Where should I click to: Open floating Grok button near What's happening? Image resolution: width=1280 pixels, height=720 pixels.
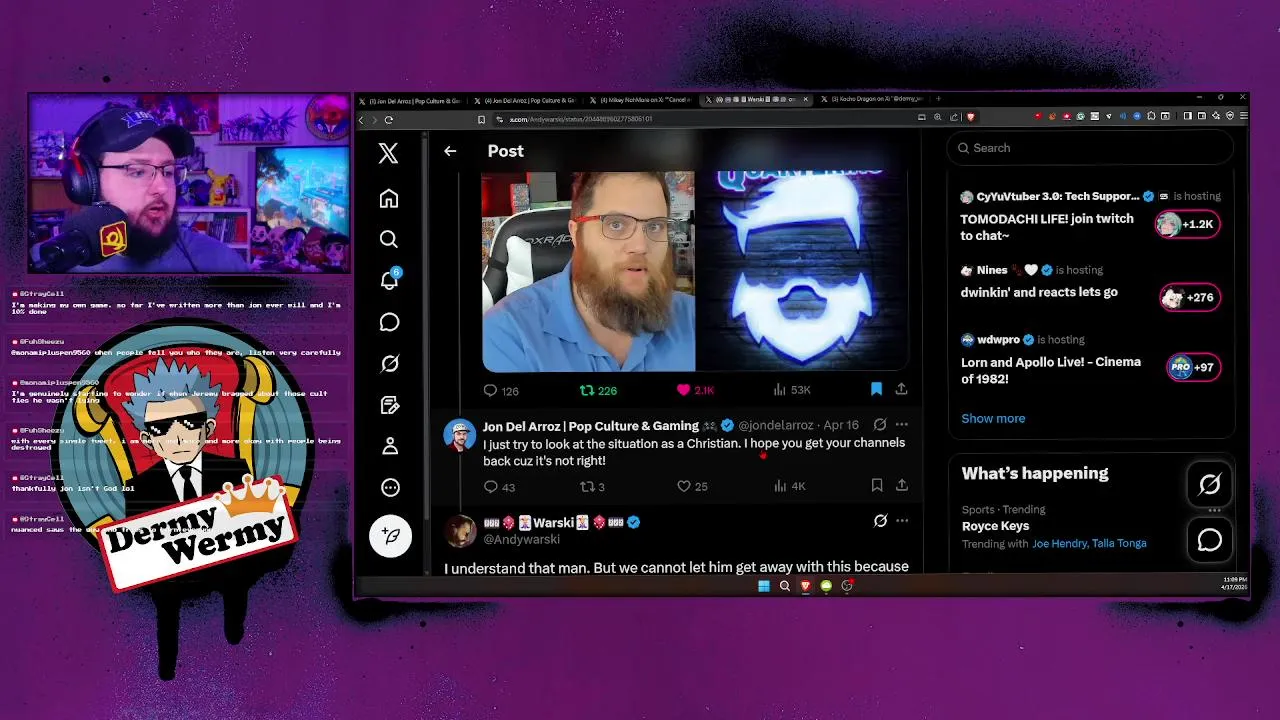point(1209,485)
